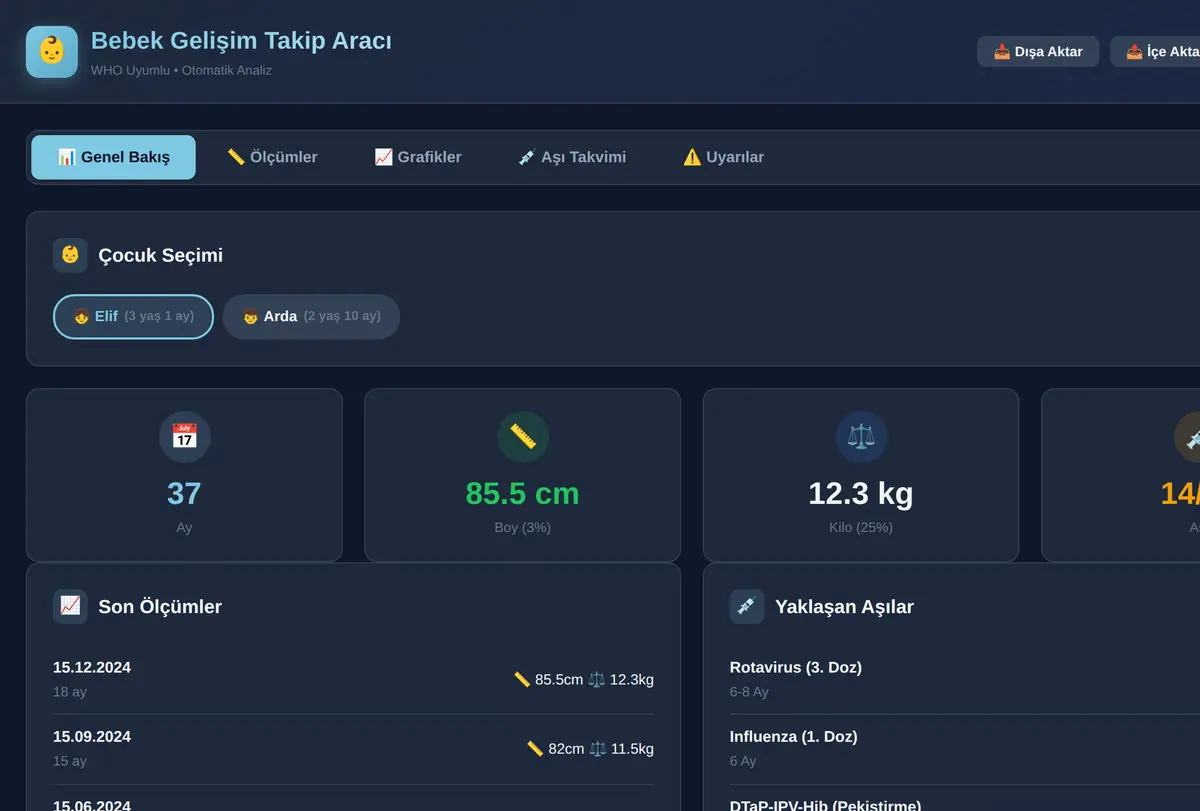The width and height of the screenshot is (1200, 811).
Task: Show the Uyarılar tab
Action: tap(723, 157)
